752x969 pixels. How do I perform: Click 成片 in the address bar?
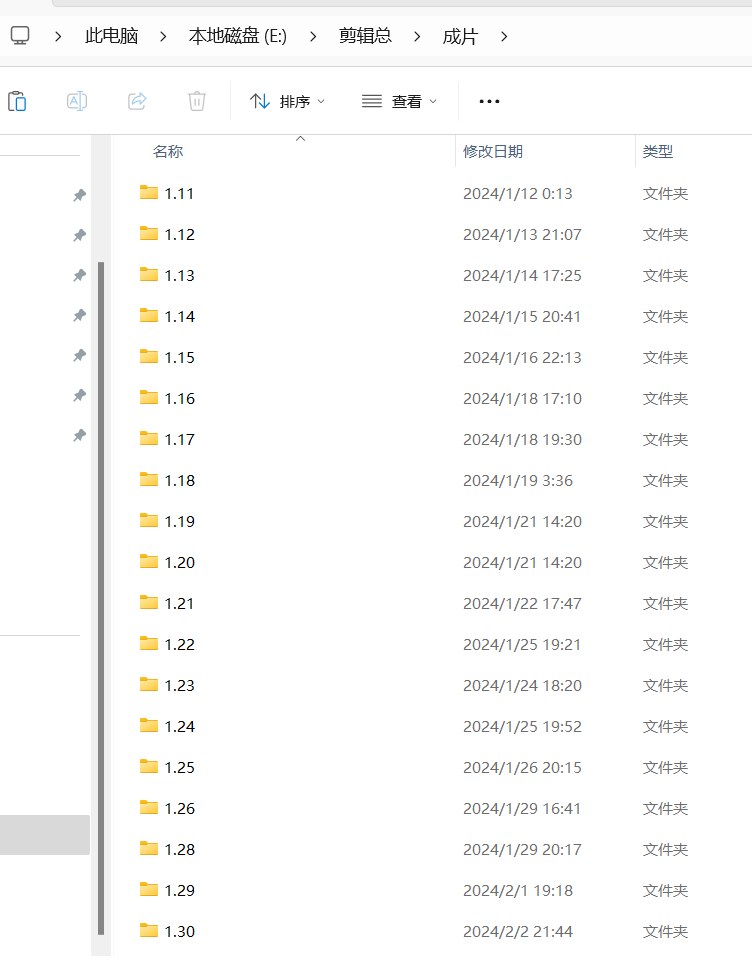(x=460, y=36)
